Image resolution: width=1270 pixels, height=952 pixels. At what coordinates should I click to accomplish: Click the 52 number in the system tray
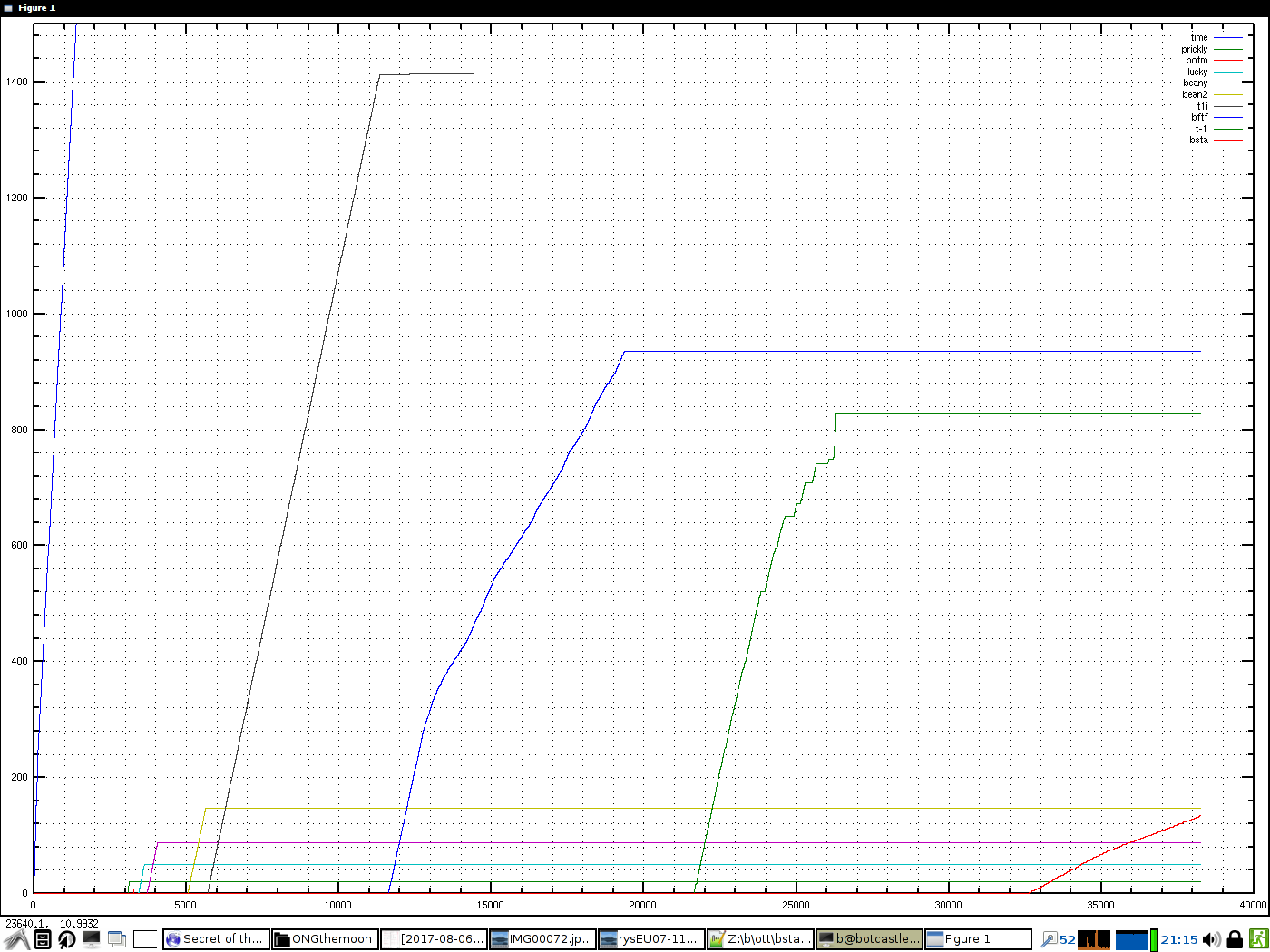[1067, 940]
